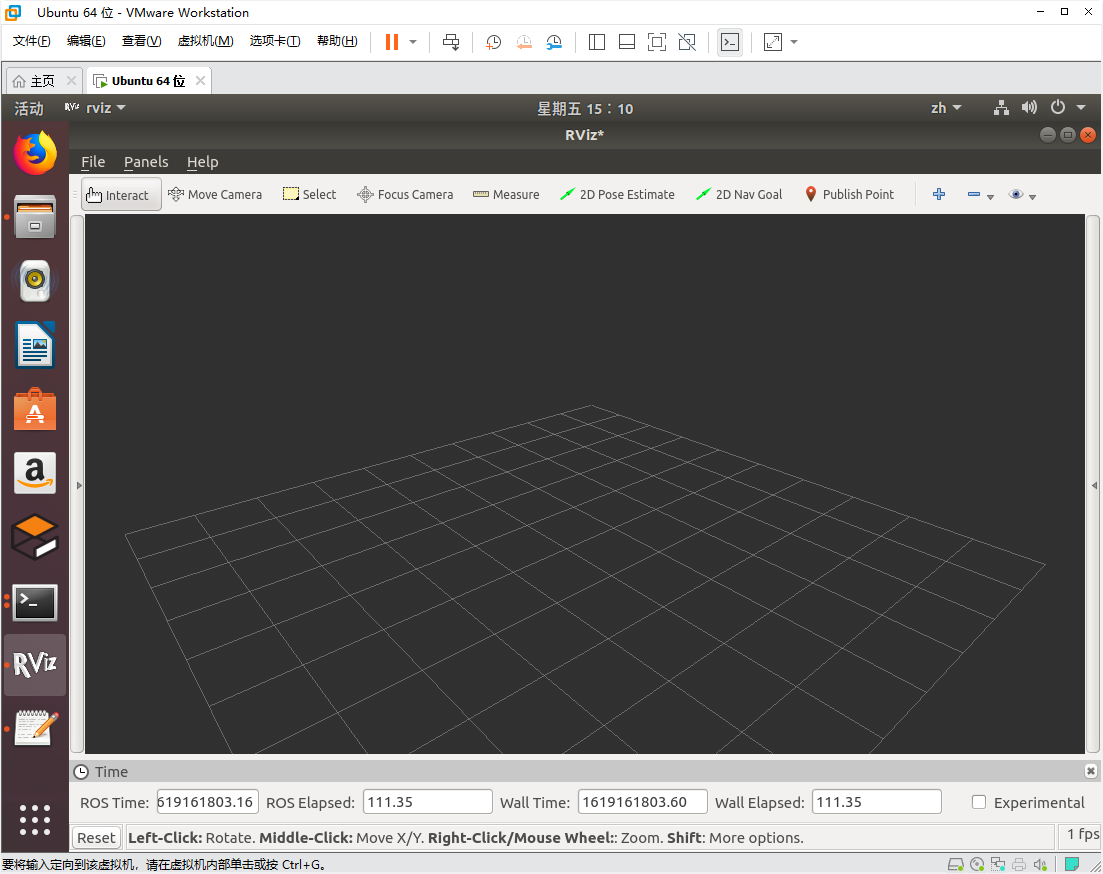Viewport: 1103px width, 874px height.
Task: Open the zh input language dropdown
Action: pos(945,108)
